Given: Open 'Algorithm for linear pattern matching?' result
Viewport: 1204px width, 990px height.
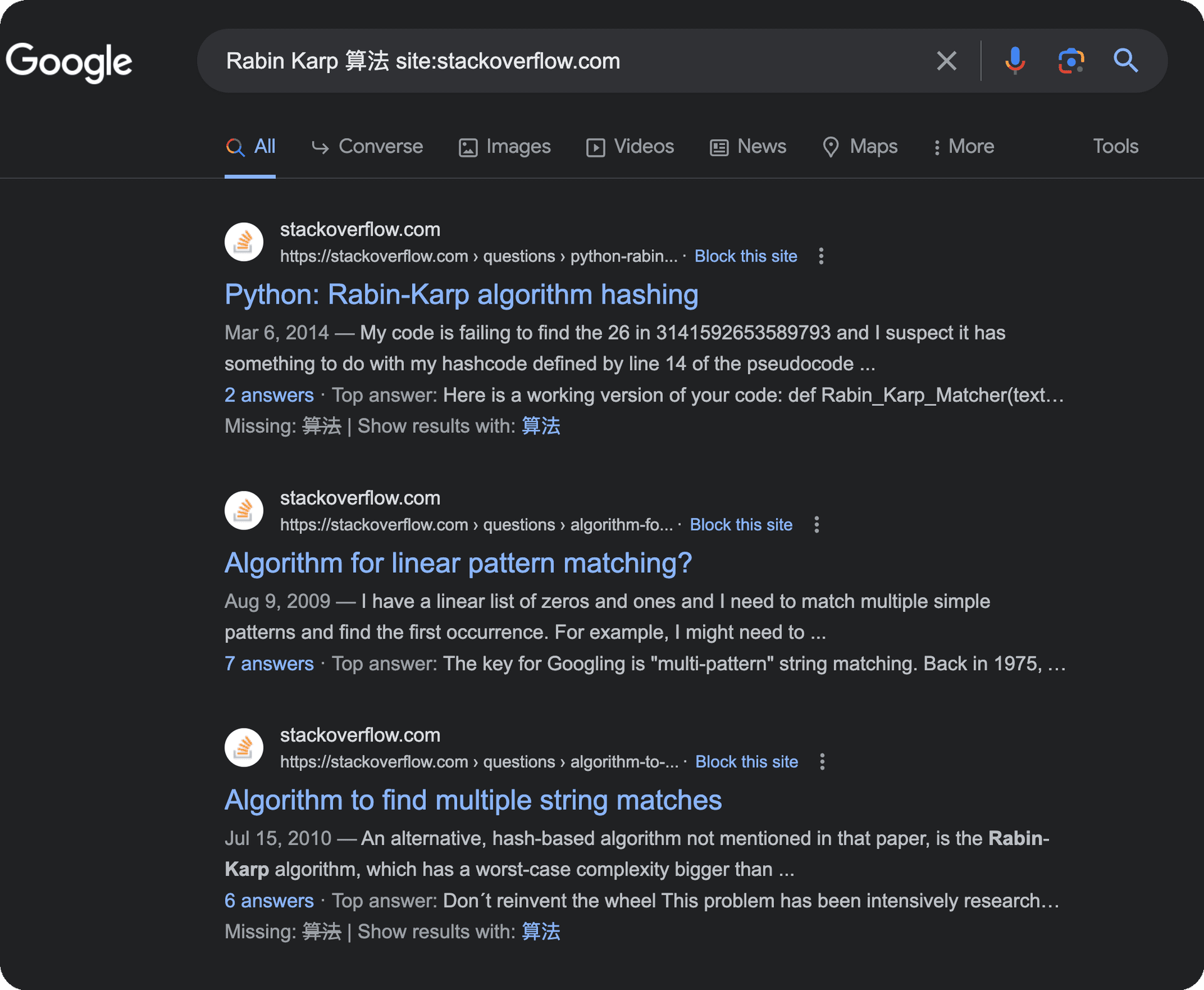Looking at the screenshot, I should pos(458,563).
